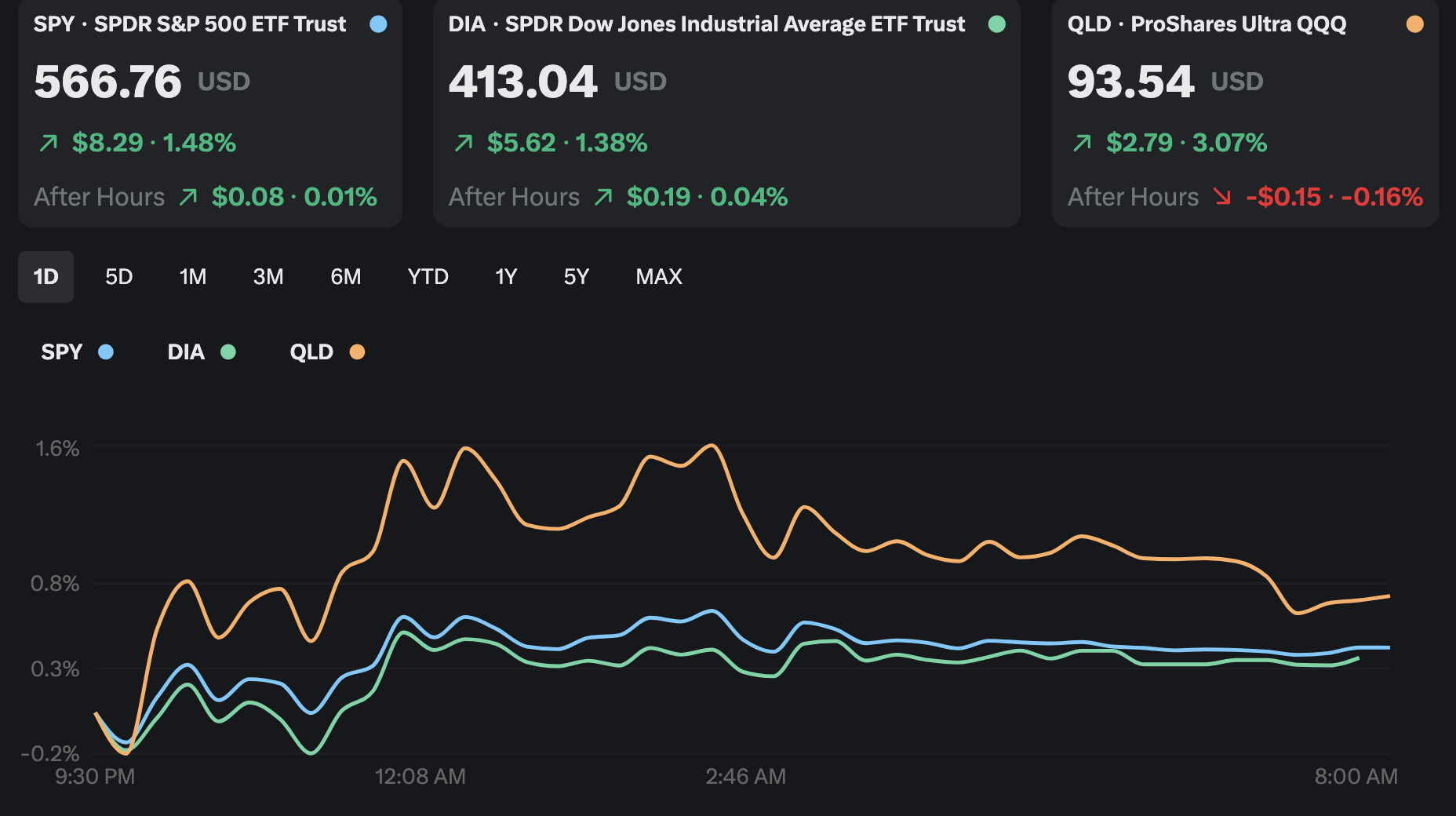This screenshot has height=816, width=1456.
Task: Open SPY SPDR S&P 500 ETF Trust title
Action: [x=190, y=24]
